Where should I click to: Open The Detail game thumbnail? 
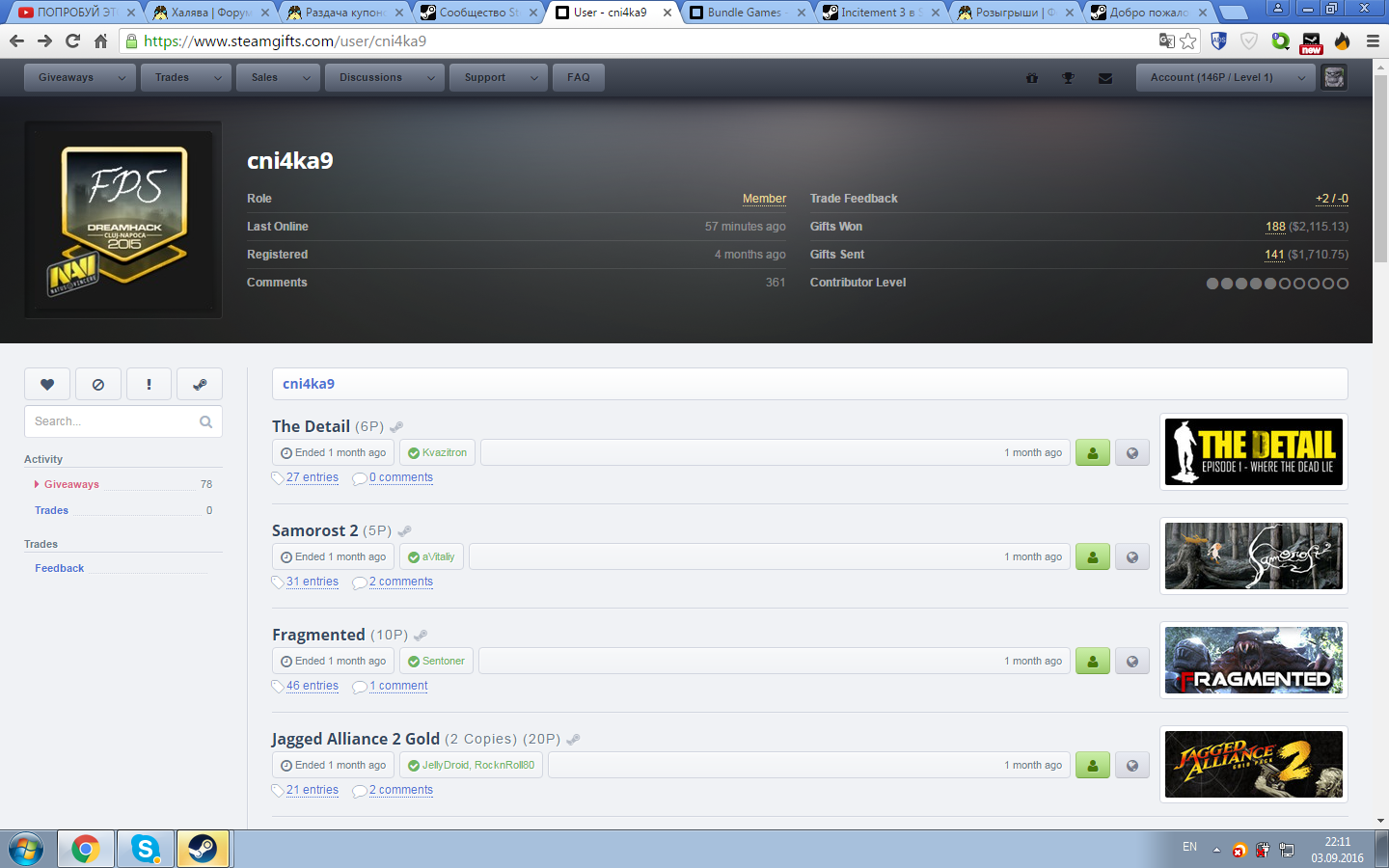pyautogui.click(x=1254, y=452)
